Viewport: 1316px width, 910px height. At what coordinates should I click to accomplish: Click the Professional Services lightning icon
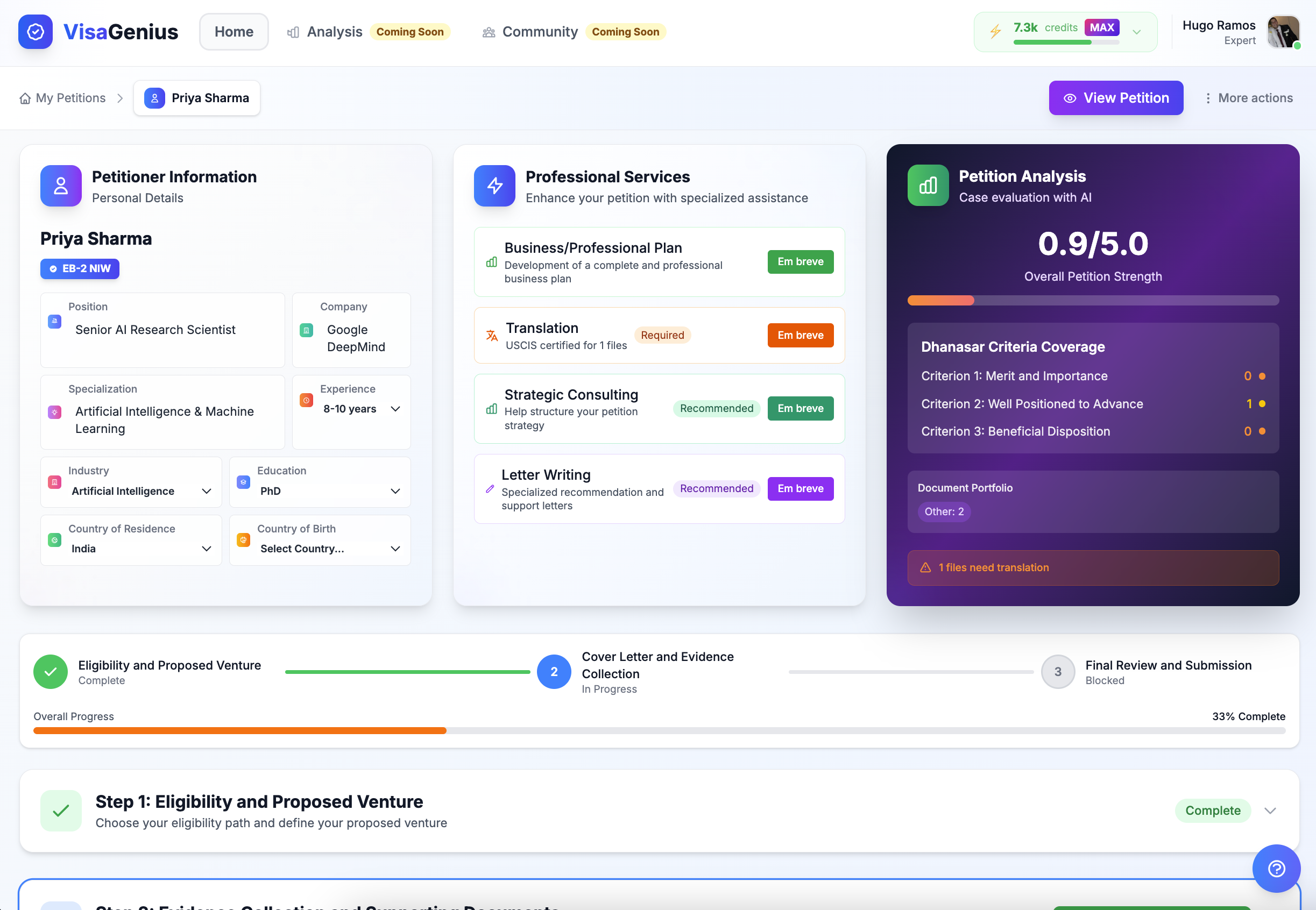[494, 186]
